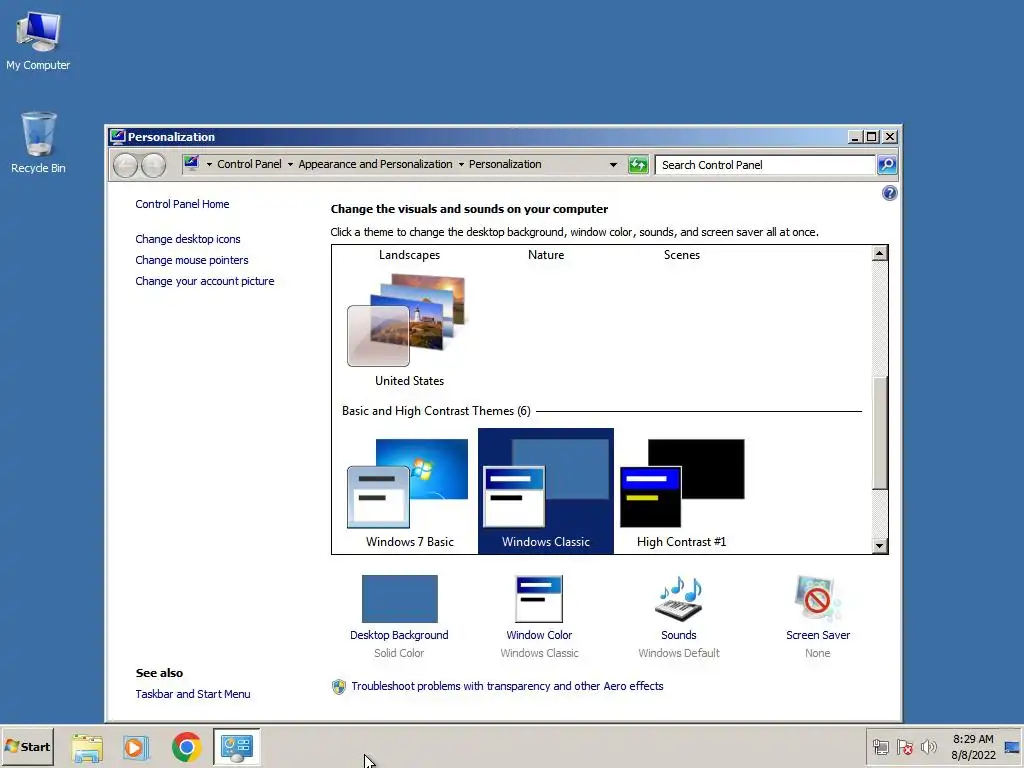Click the Scenes theme label
Viewport: 1024px width, 768px height.
pyautogui.click(x=682, y=255)
